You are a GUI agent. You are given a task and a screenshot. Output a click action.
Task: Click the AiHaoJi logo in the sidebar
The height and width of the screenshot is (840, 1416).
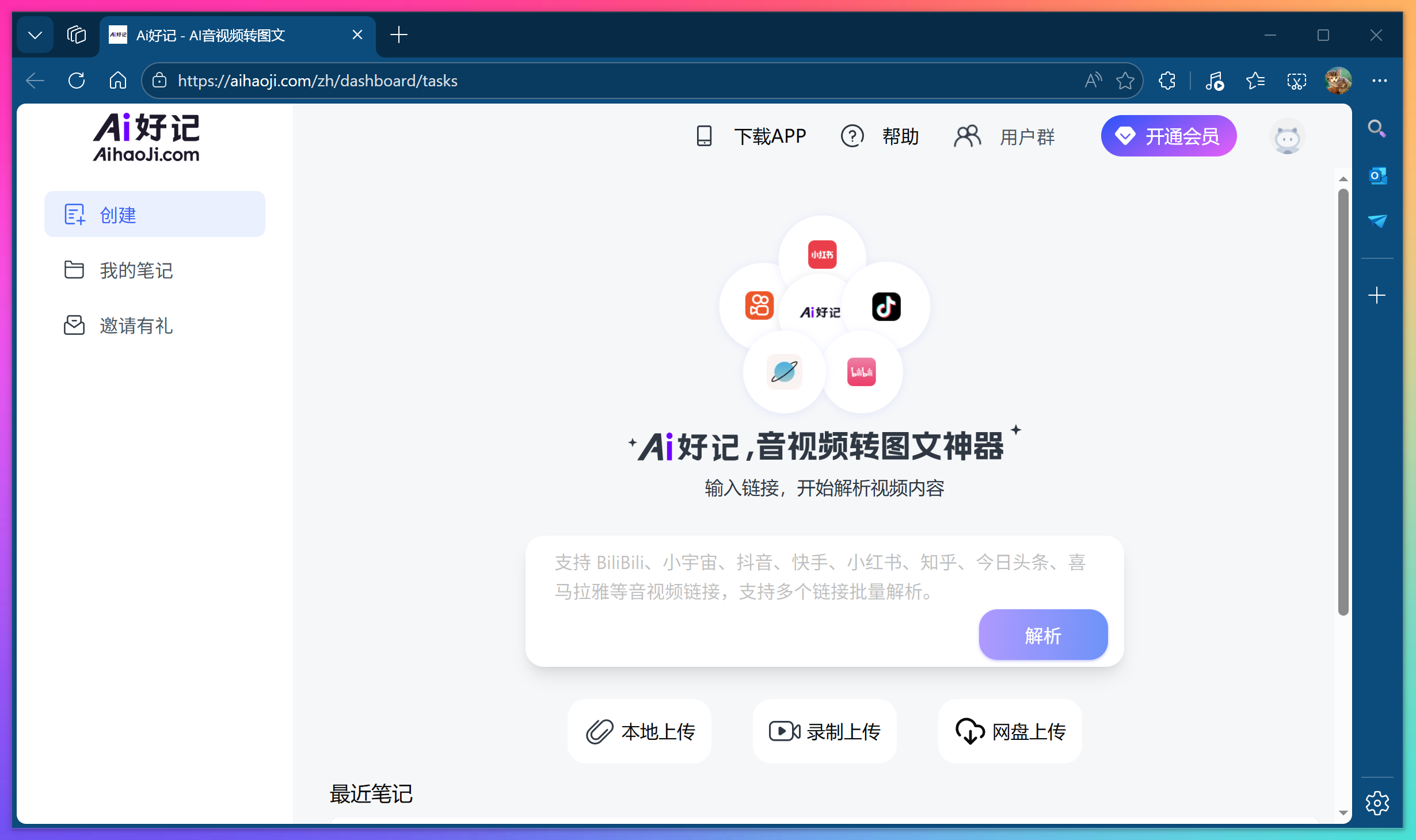pos(146,137)
